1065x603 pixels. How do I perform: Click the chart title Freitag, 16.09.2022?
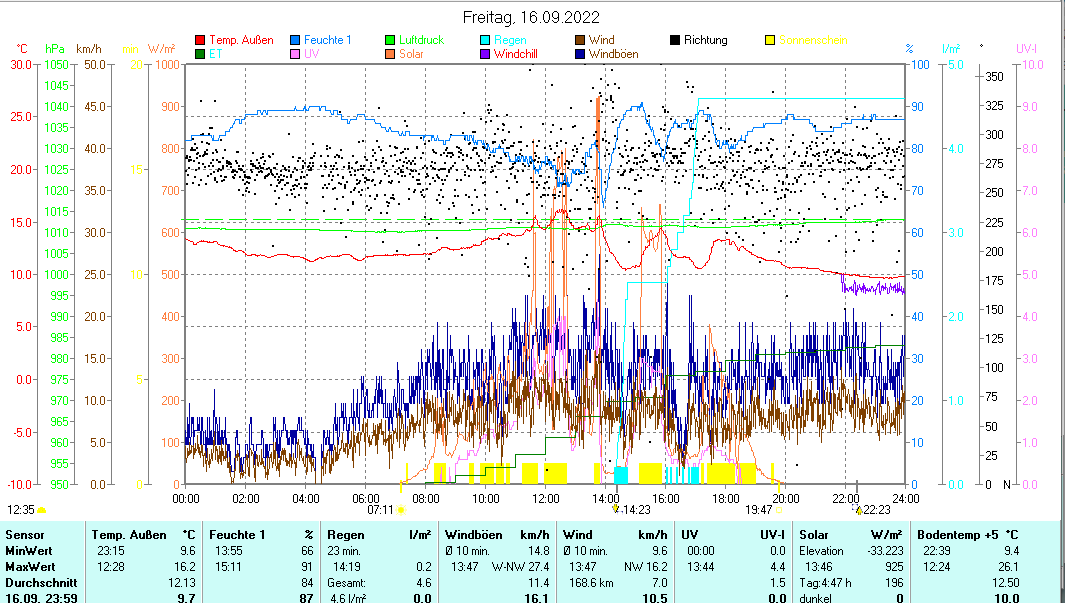(x=532, y=17)
